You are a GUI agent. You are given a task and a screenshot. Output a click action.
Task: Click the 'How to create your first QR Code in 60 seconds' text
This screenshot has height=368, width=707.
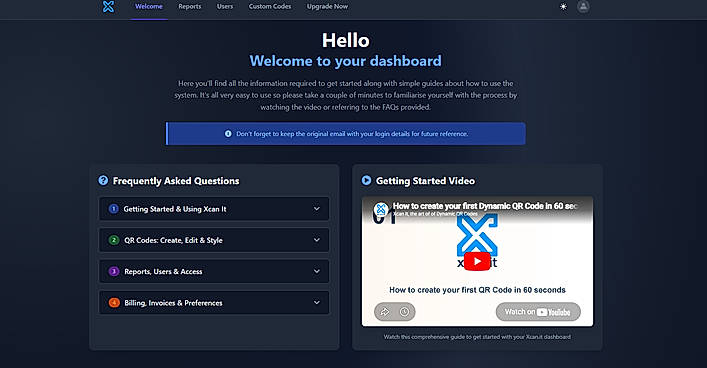point(477,290)
